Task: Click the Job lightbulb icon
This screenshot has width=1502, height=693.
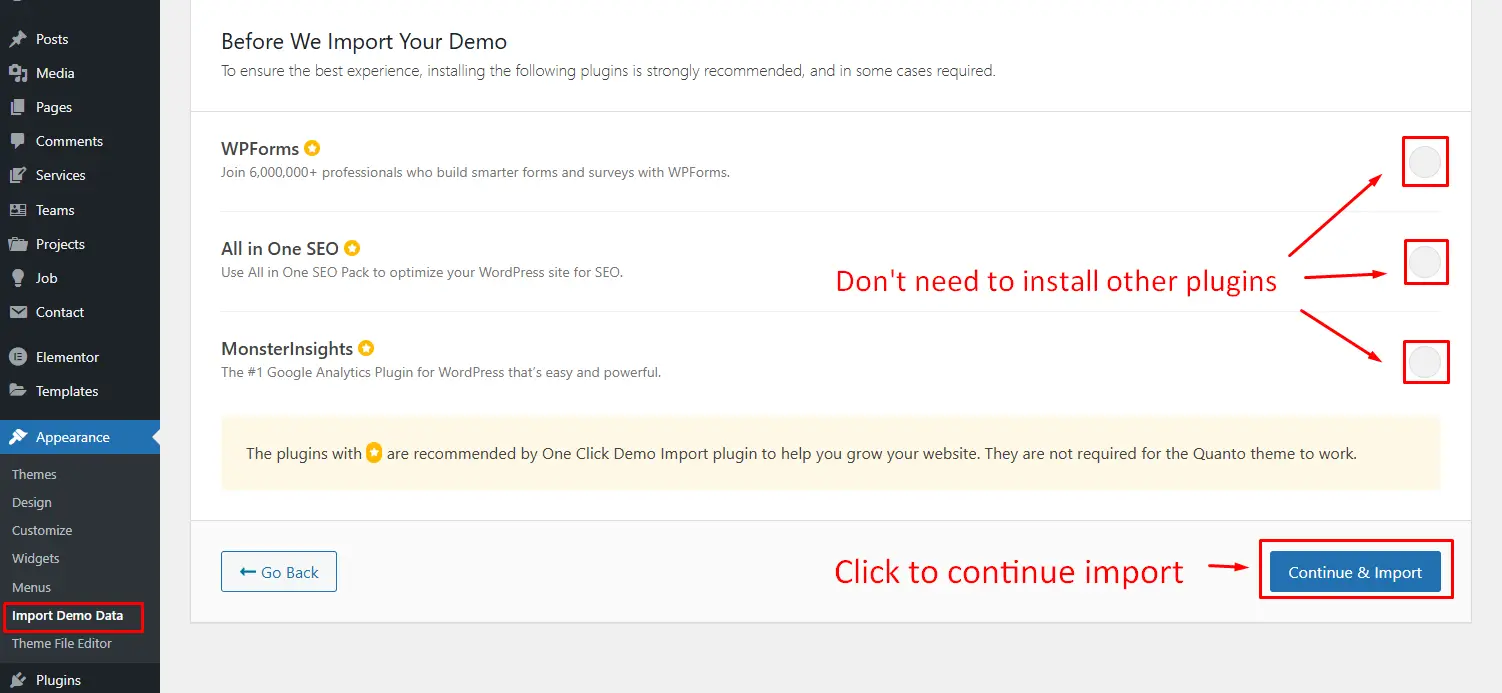Action: pos(18,278)
